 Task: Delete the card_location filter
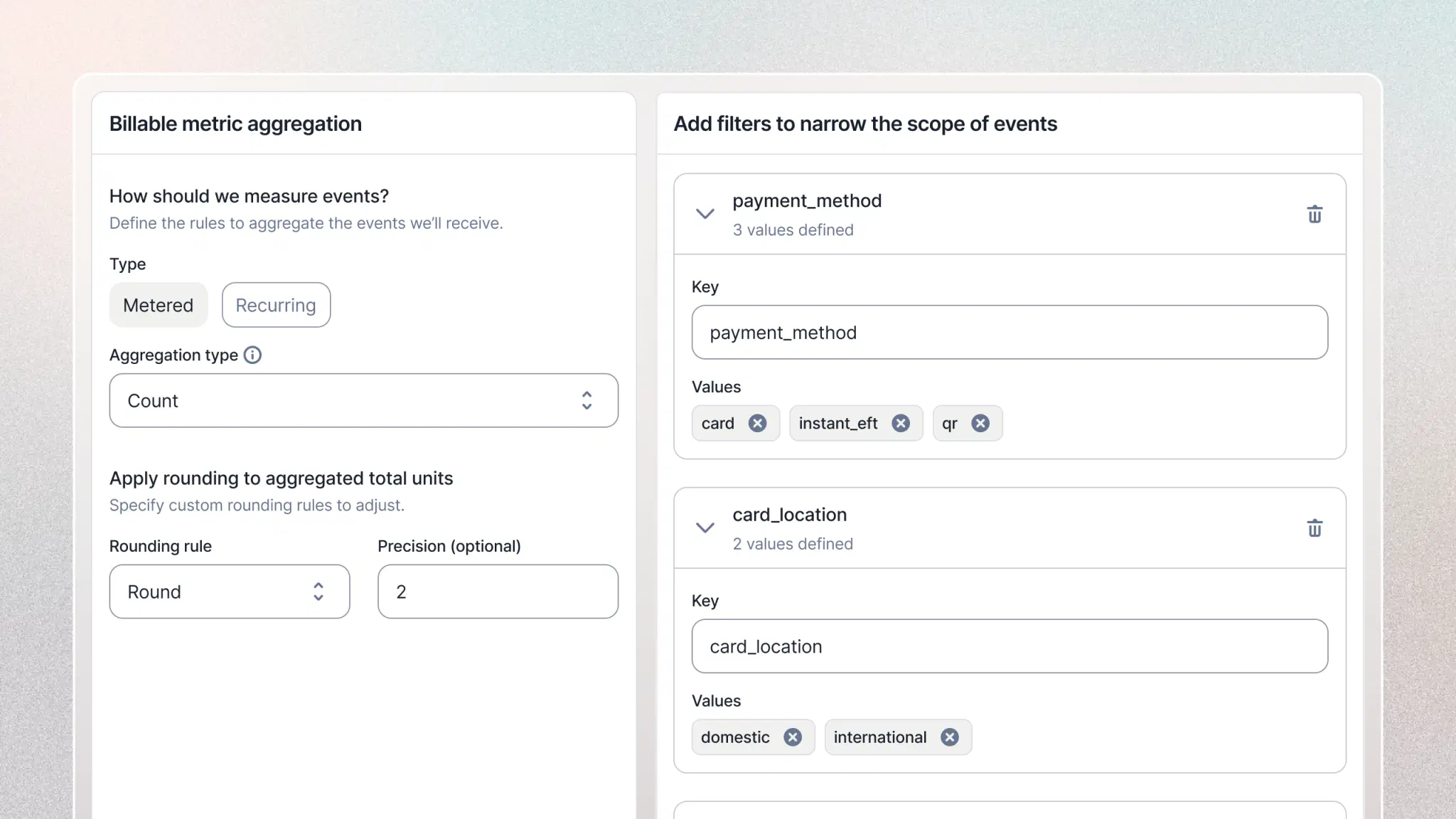1315,528
